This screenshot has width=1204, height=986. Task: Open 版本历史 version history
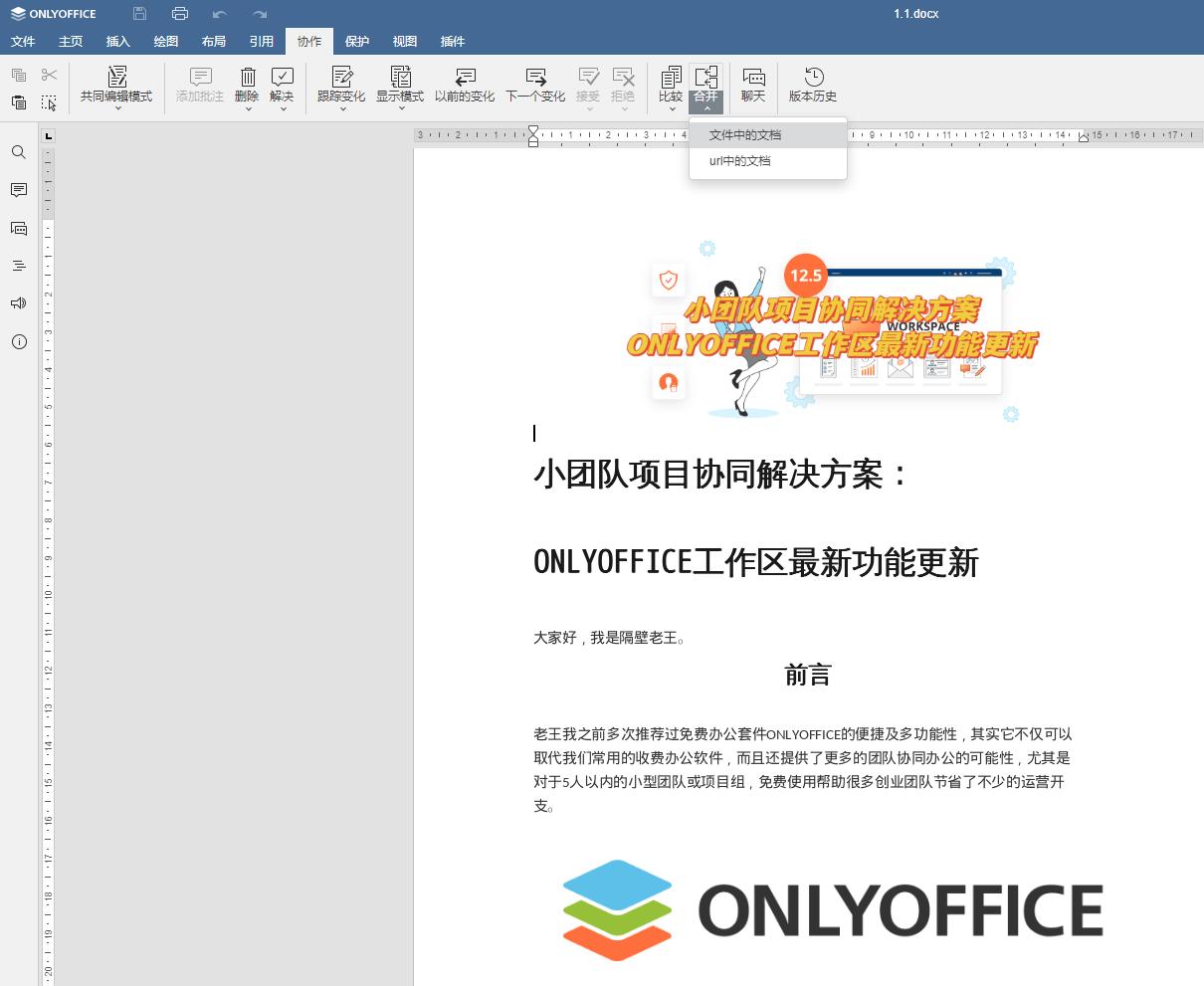coord(813,85)
